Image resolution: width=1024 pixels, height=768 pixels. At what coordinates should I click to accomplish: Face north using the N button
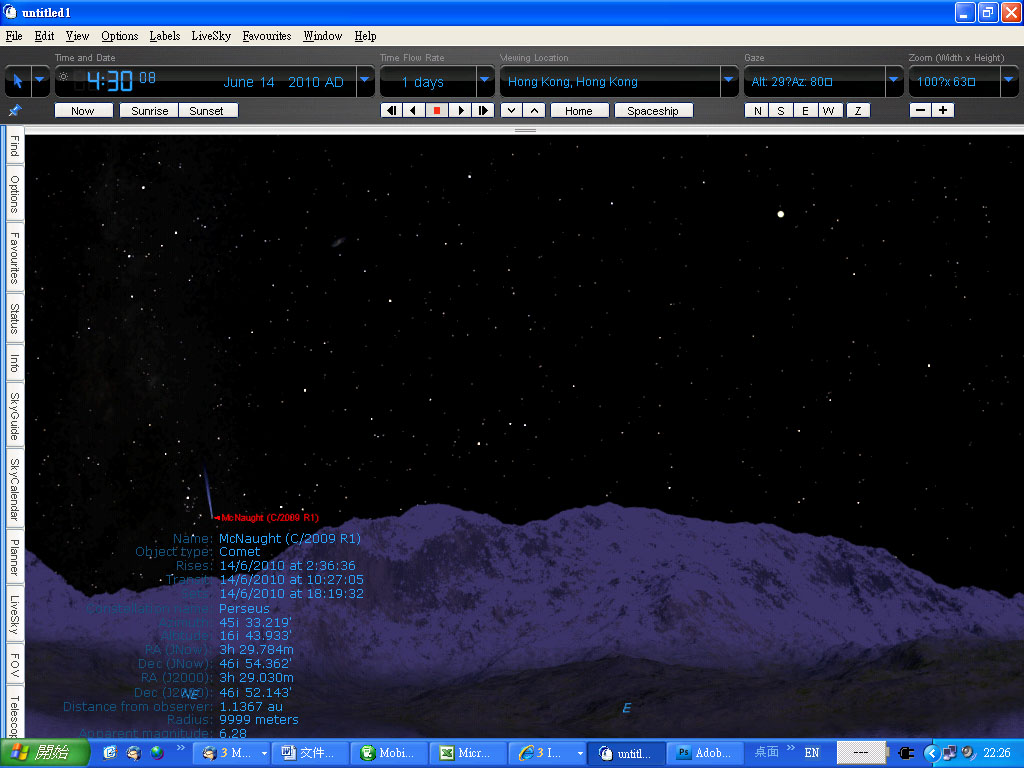coord(757,111)
